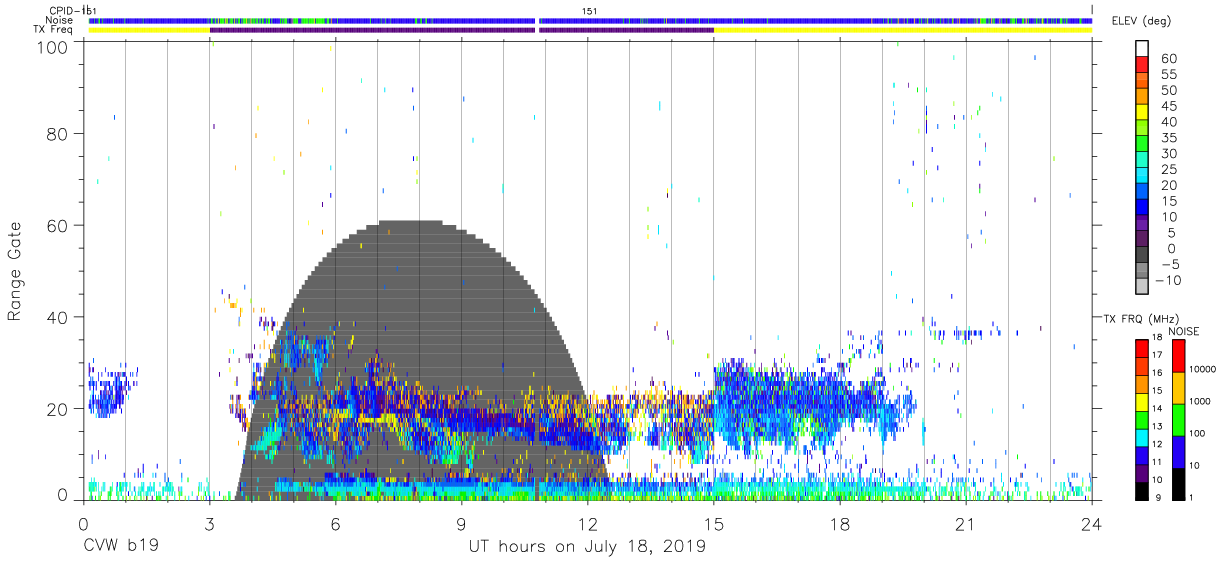The width and height of the screenshot is (1228, 567).
Task: Click the 'NOISE' legend title
Action: point(1185,331)
